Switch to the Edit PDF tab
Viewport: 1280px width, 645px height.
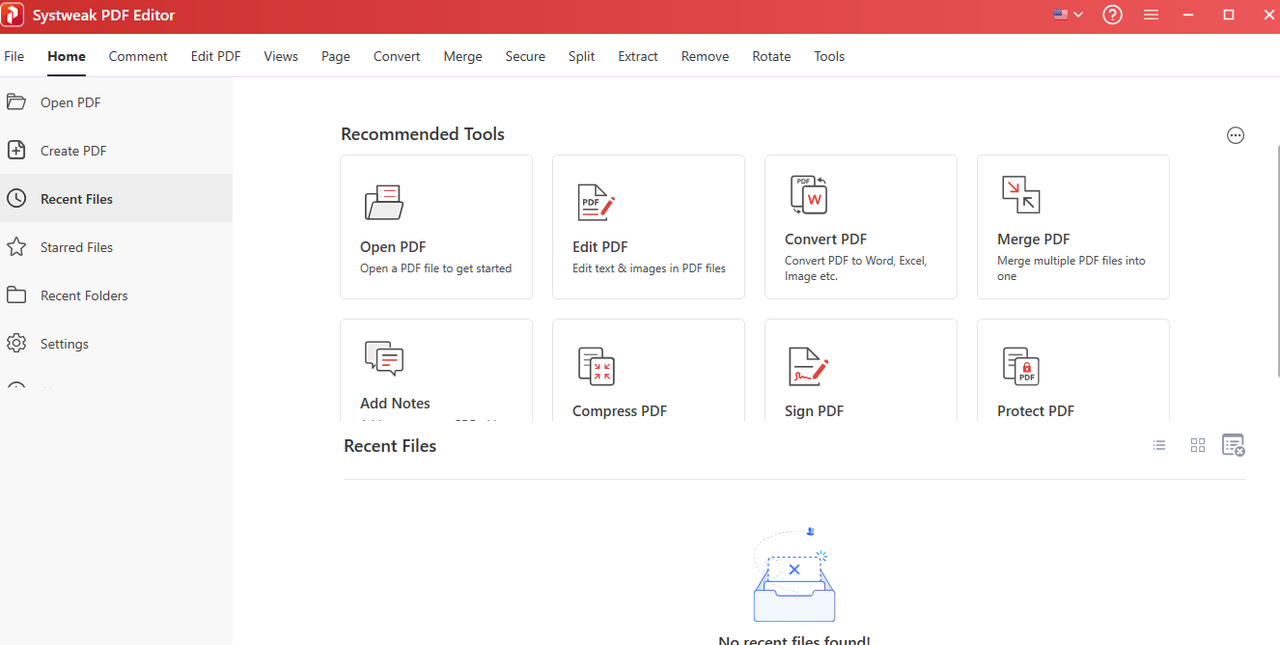pyautogui.click(x=216, y=56)
